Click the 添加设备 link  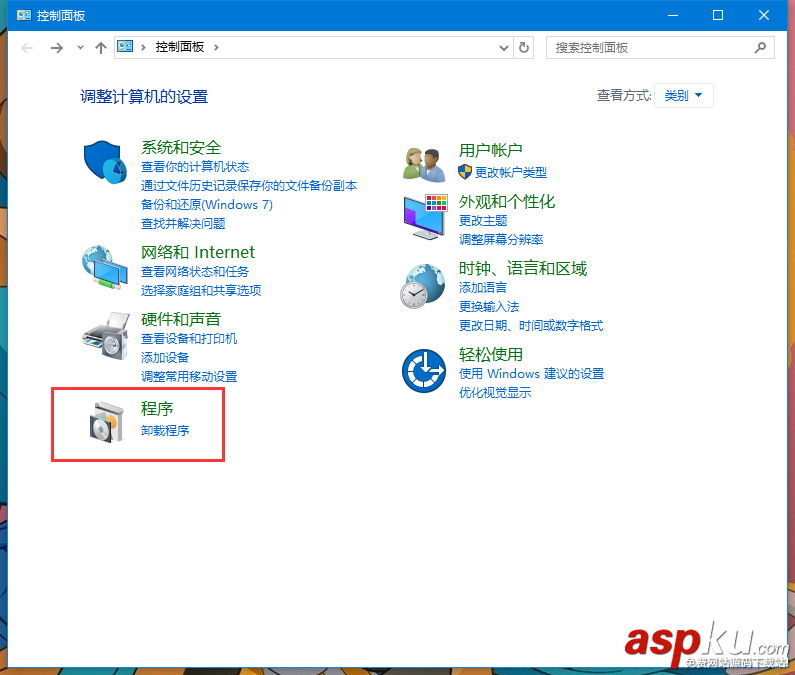pyautogui.click(x=165, y=358)
